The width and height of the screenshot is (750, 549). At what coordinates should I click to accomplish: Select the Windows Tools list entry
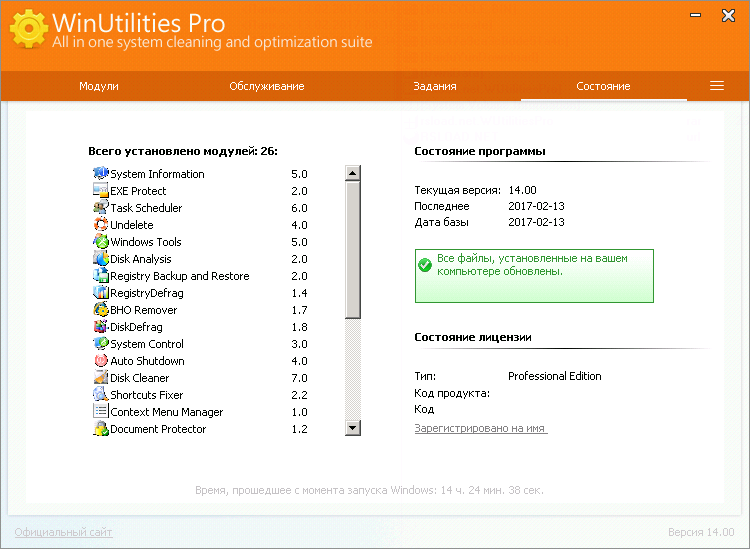tap(145, 242)
